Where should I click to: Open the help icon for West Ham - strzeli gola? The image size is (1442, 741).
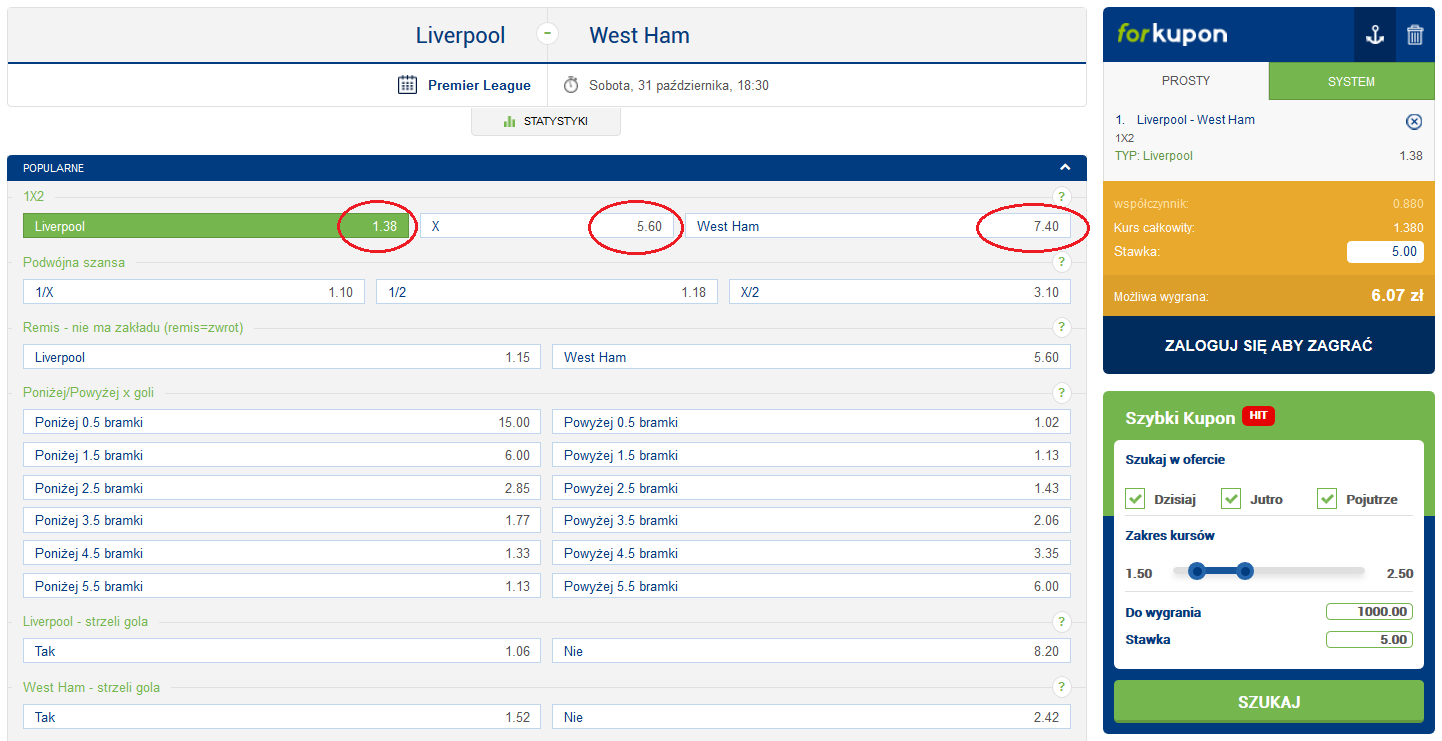pyautogui.click(x=1062, y=687)
